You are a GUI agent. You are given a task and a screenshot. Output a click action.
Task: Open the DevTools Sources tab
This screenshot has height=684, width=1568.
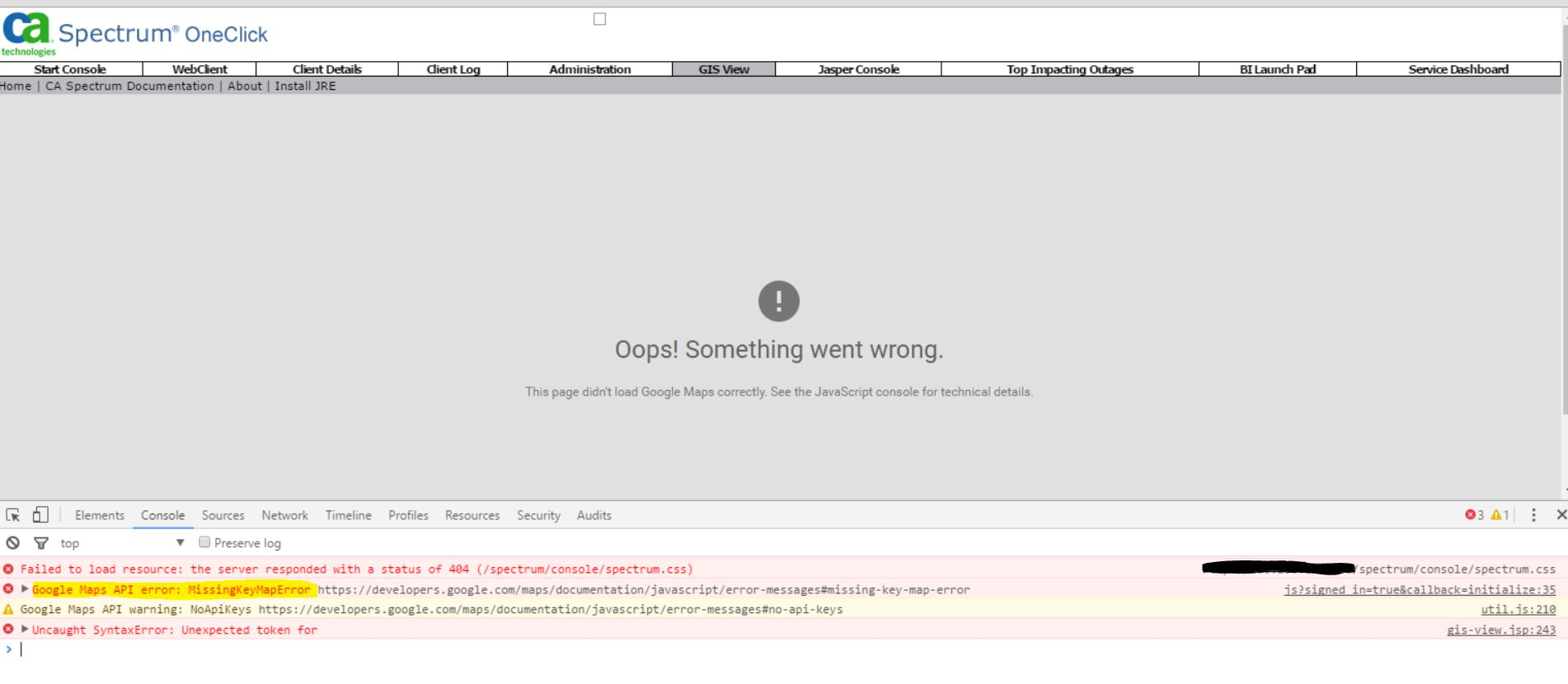(x=223, y=515)
